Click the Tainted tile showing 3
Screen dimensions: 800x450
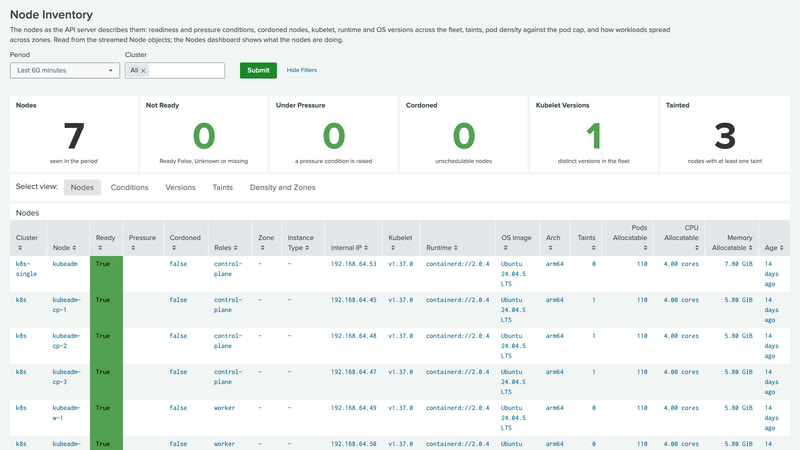(724, 134)
